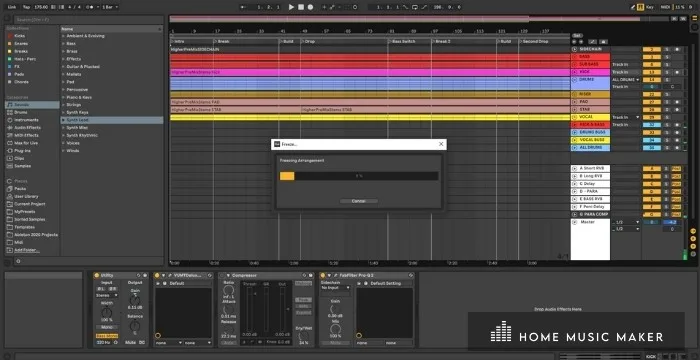Tap tempo with the Tap button

click(26, 7)
